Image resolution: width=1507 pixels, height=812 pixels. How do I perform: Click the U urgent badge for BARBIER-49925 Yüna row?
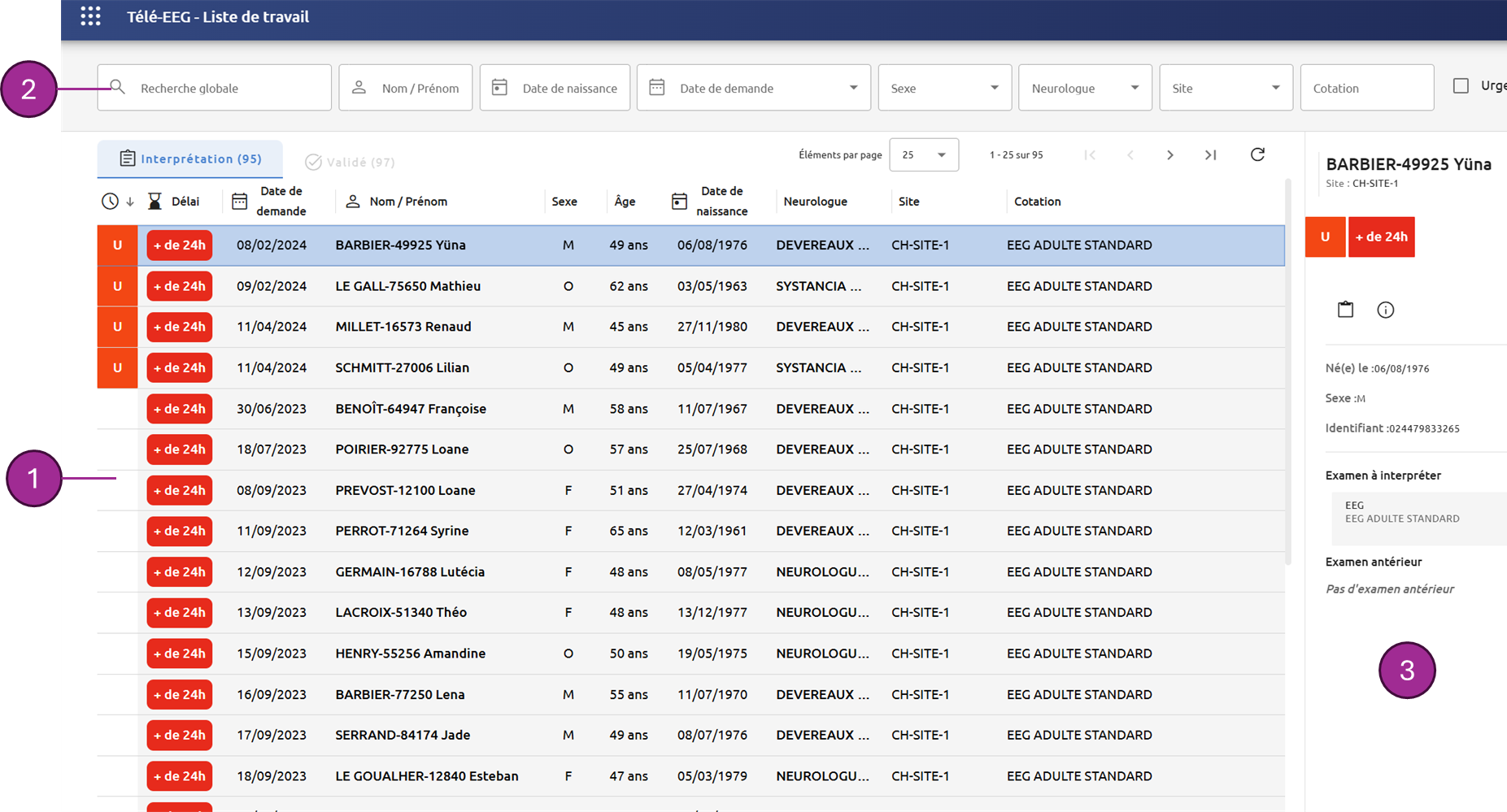117,245
